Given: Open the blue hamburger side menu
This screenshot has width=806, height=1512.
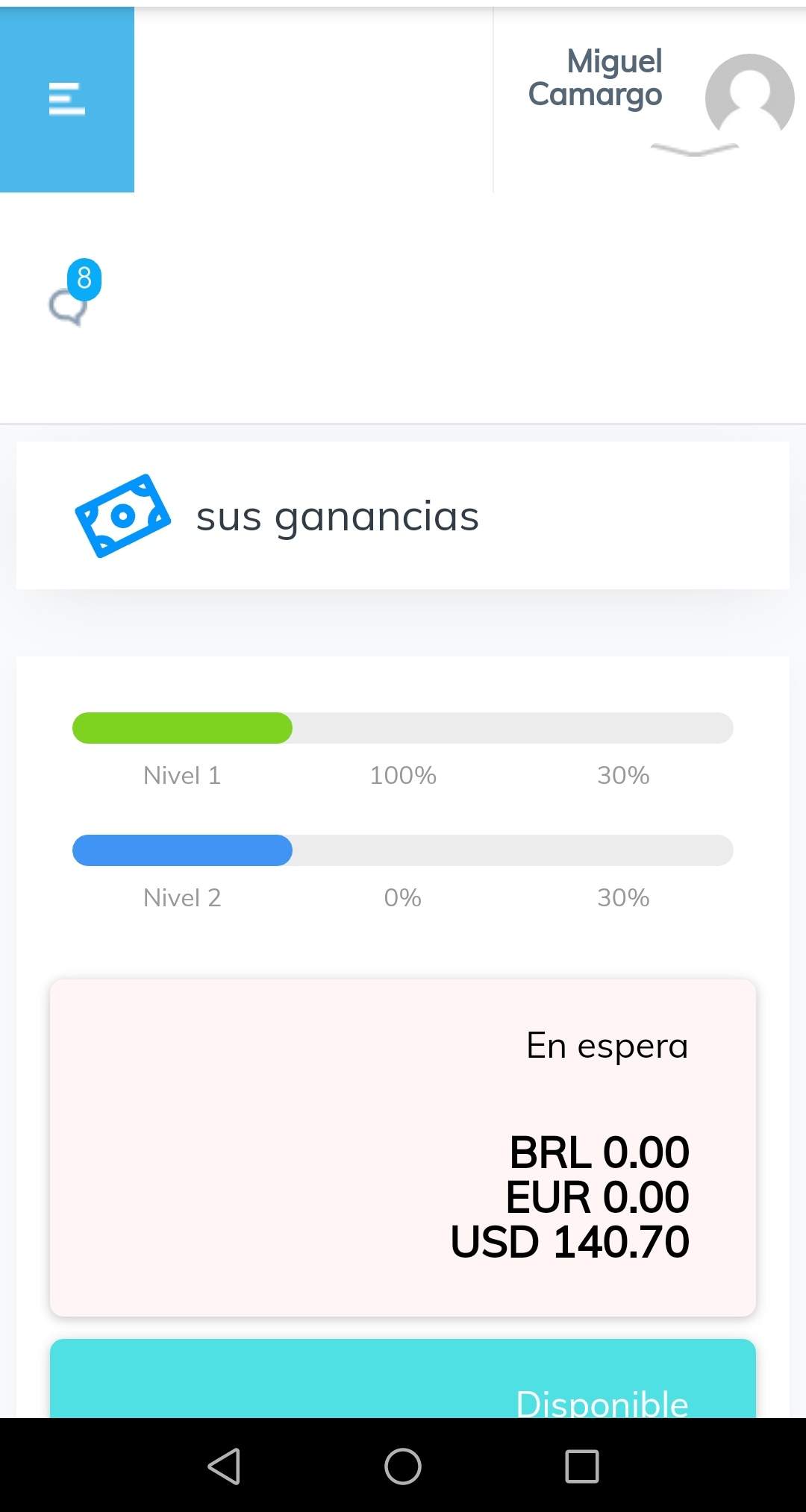Looking at the screenshot, I should tap(67, 99).
